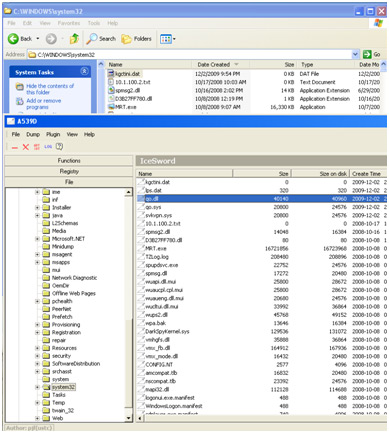
Task: Click the Prefetch folder icon in tree
Action: (x=46, y=317)
